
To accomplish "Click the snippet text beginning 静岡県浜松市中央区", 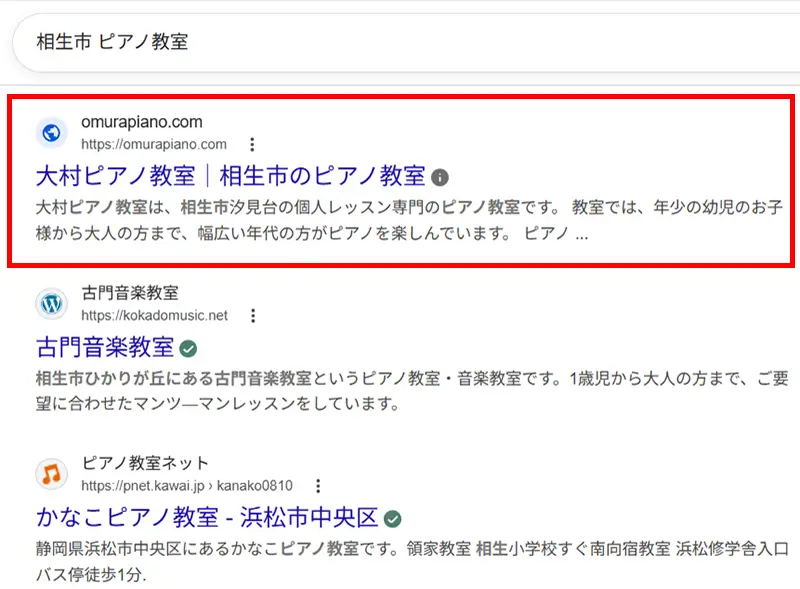I will pyautogui.click(x=400, y=564).
